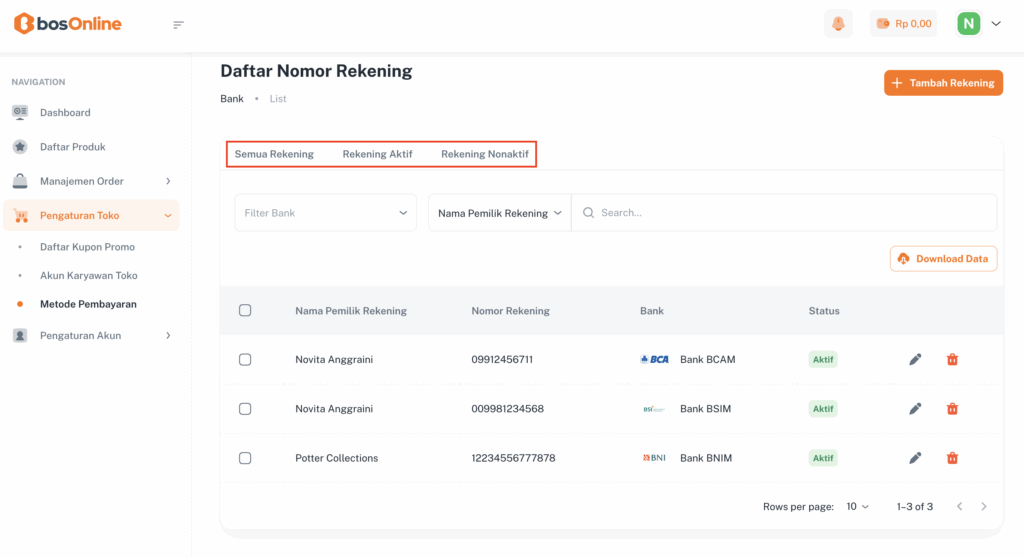Image resolution: width=1024 pixels, height=558 pixels.
Task: Open the wallet balance Rp 0,00
Action: click(904, 24)
